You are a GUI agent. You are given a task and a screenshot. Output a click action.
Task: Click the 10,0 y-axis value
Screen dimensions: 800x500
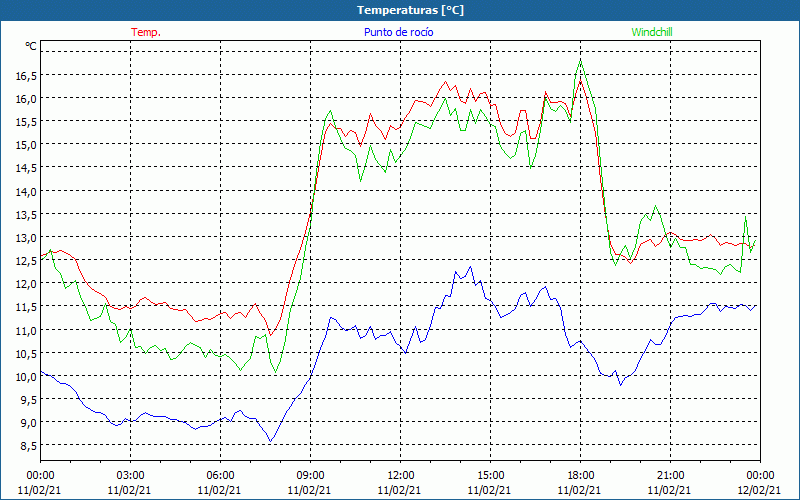tap(27, 377)
